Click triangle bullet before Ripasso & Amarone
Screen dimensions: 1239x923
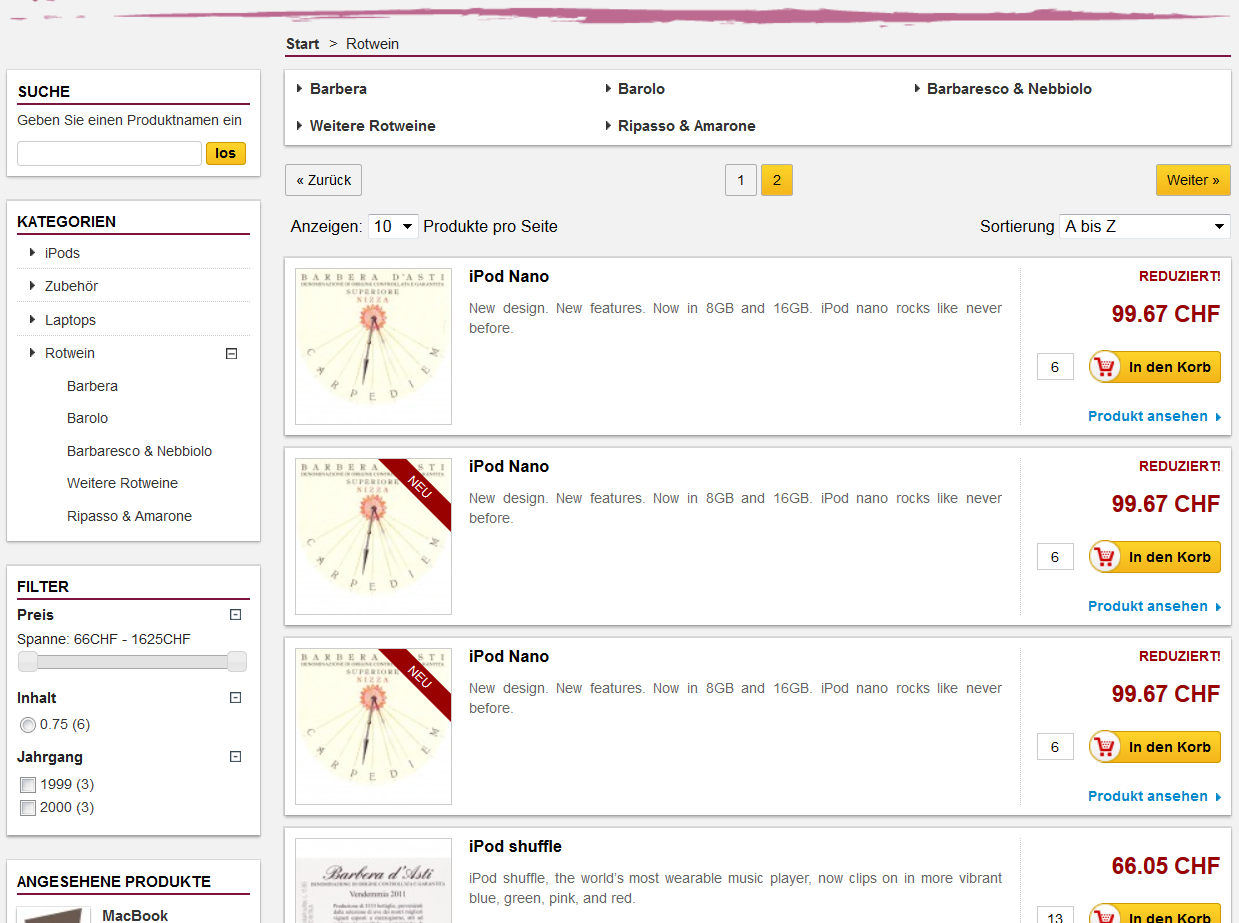(x=608, y=126)
